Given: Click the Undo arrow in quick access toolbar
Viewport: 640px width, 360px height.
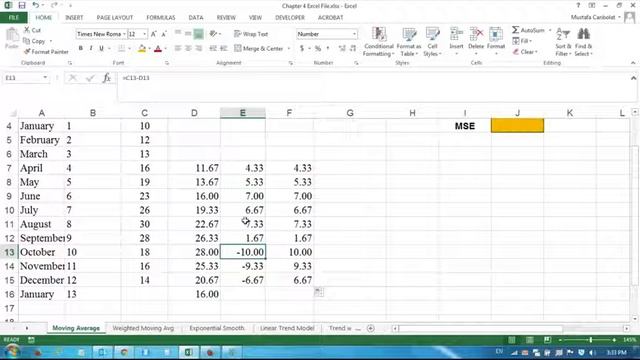Looking at the screenshot, I should pyautogui.click(x=36, y=5).
